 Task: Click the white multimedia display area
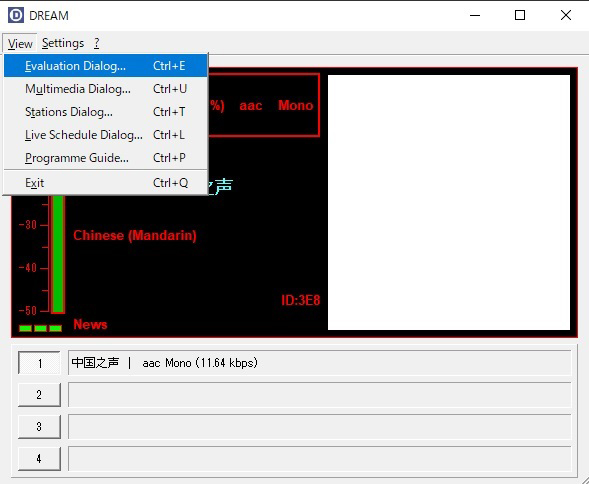449,203
